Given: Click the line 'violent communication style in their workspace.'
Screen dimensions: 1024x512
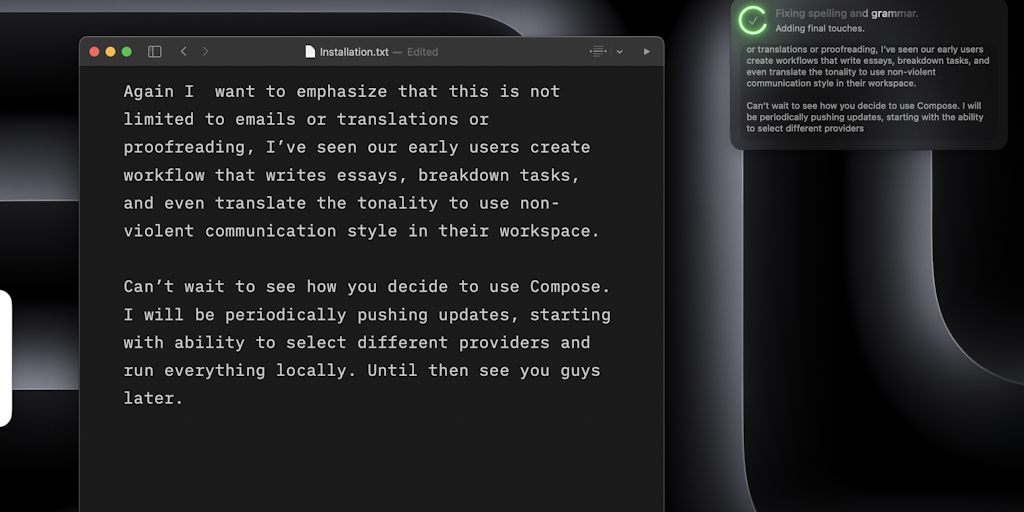Looking at the screenshot, I should [x=362, y=232].
